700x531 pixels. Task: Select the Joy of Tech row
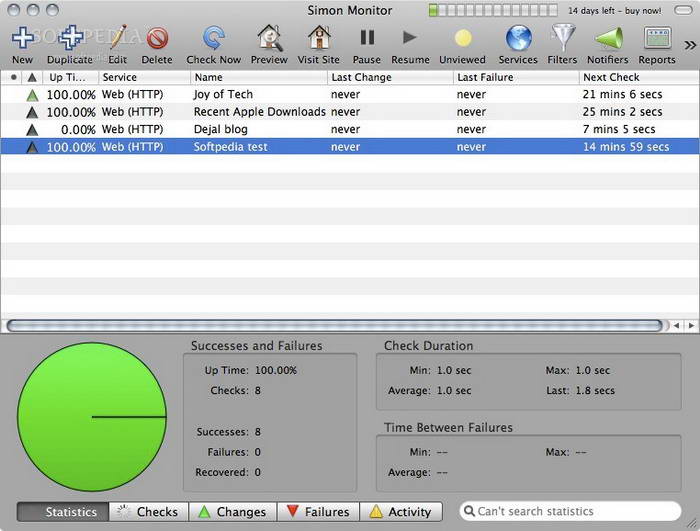pyautogui.click(x=350, y=94)
